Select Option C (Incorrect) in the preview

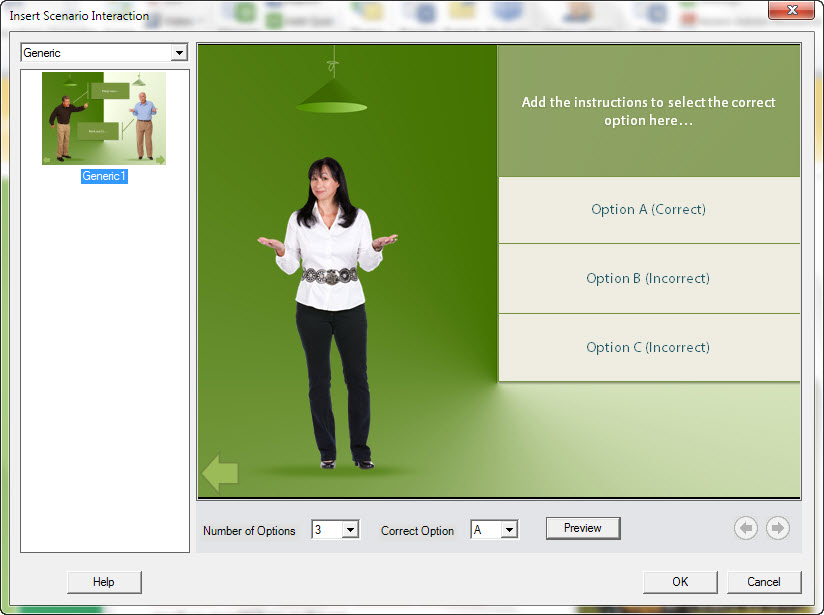(648, 347)
